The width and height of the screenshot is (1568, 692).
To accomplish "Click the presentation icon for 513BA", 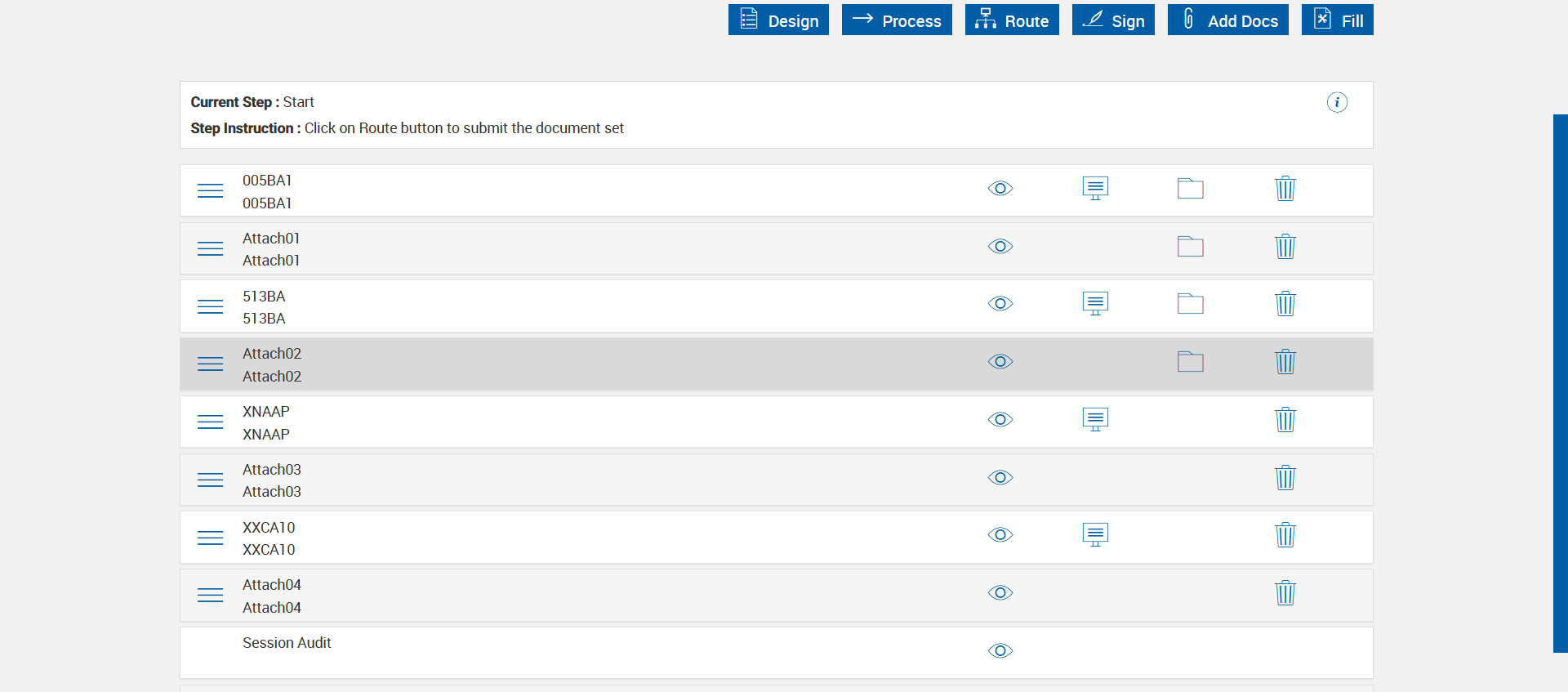I will coord(1095,304).
